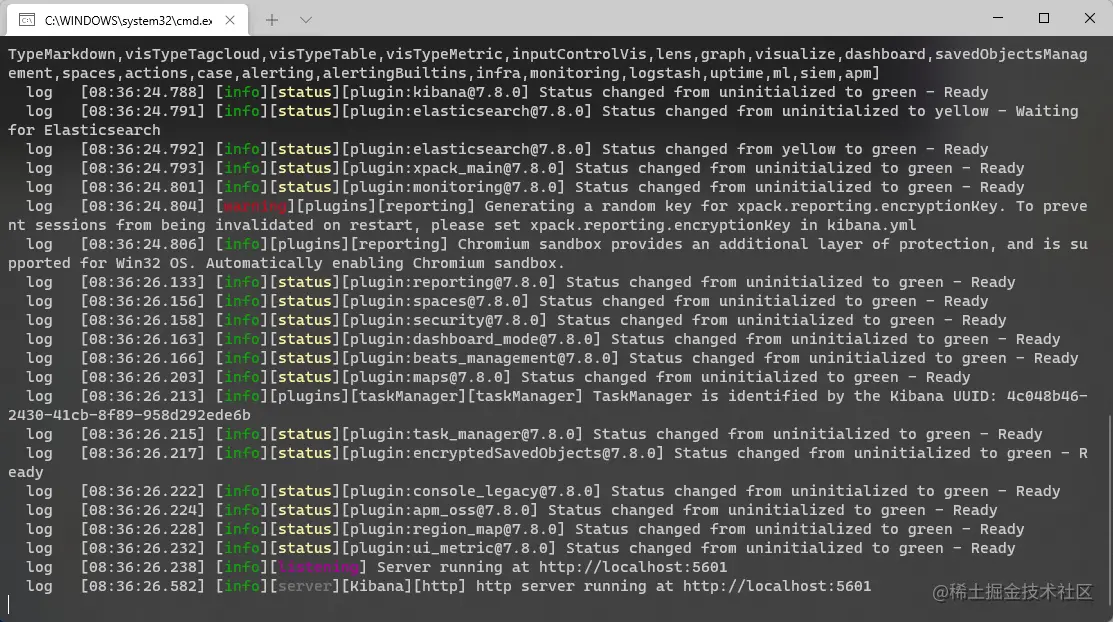Click 'http://localhost:5601' in the Server running line
This screenshot has height=622, width=1113.
[x=632, y=567]
